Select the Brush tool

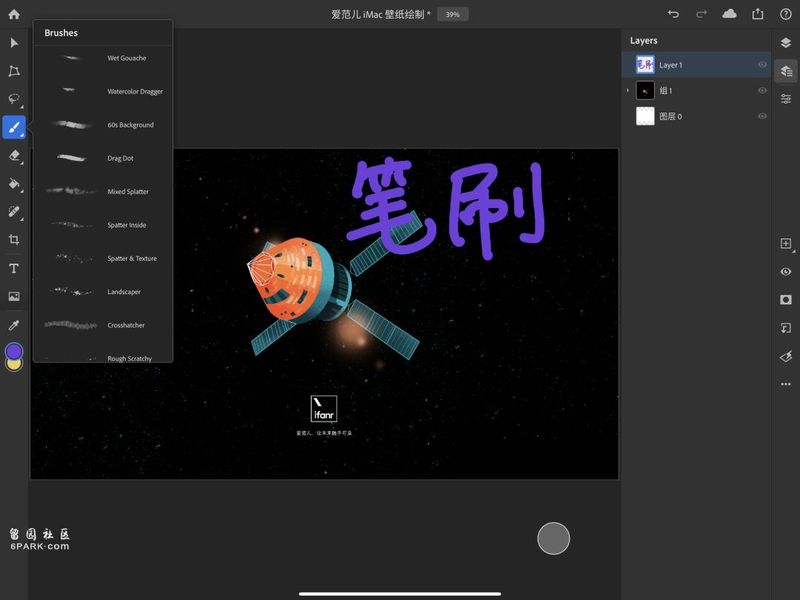(14, 127)
